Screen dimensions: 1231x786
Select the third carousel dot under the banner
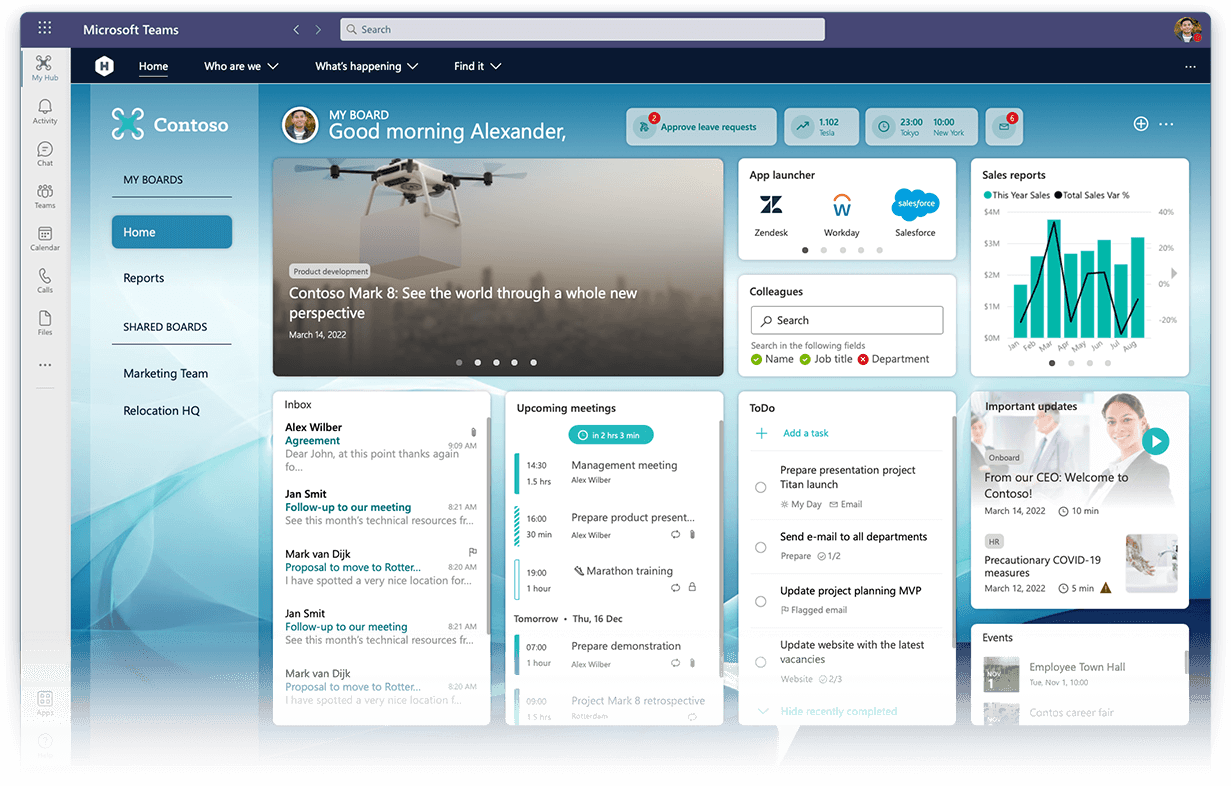[x=496, y=362]
